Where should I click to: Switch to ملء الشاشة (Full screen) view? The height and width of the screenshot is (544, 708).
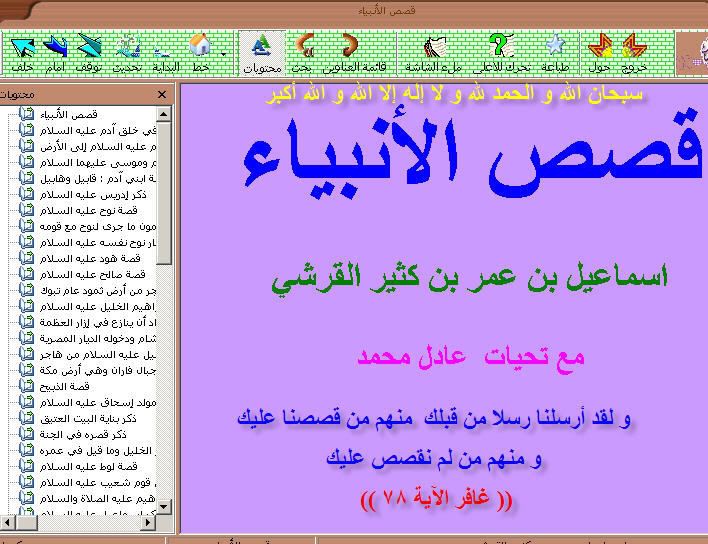click(x=437, y=50)
